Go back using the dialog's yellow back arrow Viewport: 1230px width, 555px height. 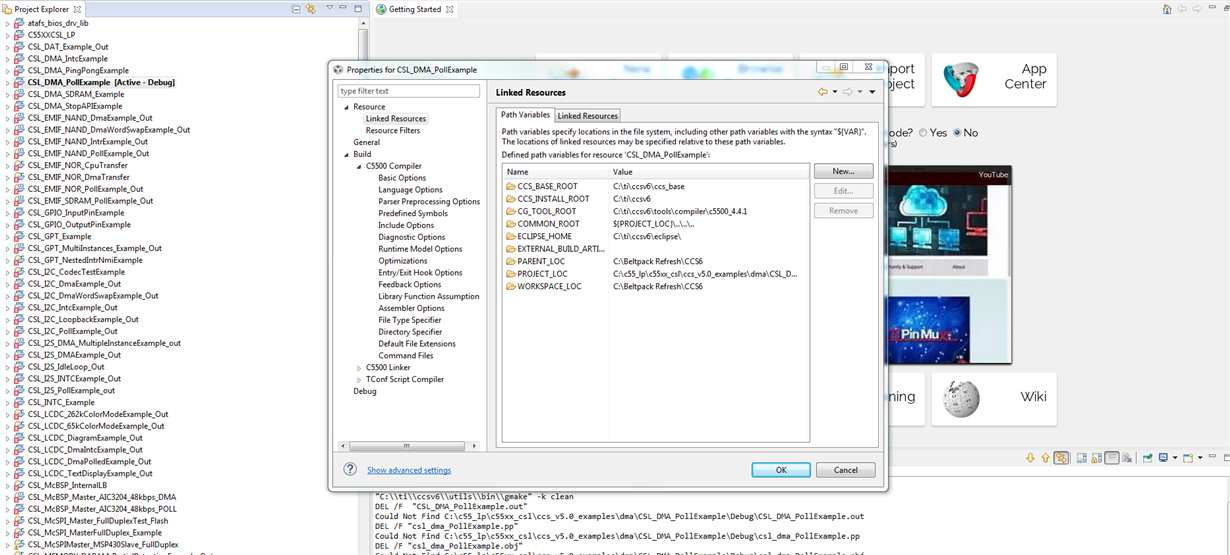[x=823, y=92]
